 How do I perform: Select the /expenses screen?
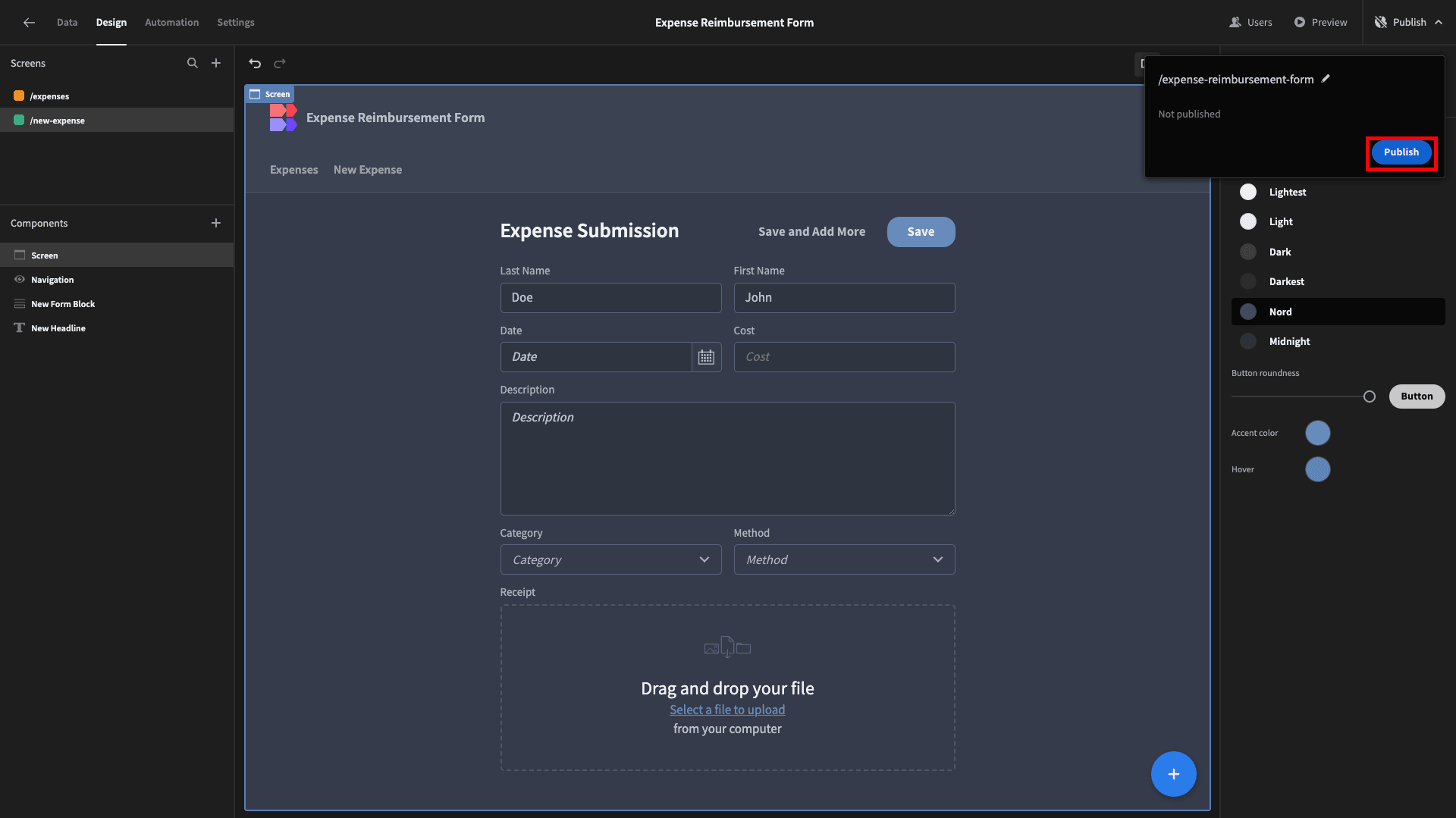click(117, 96)
